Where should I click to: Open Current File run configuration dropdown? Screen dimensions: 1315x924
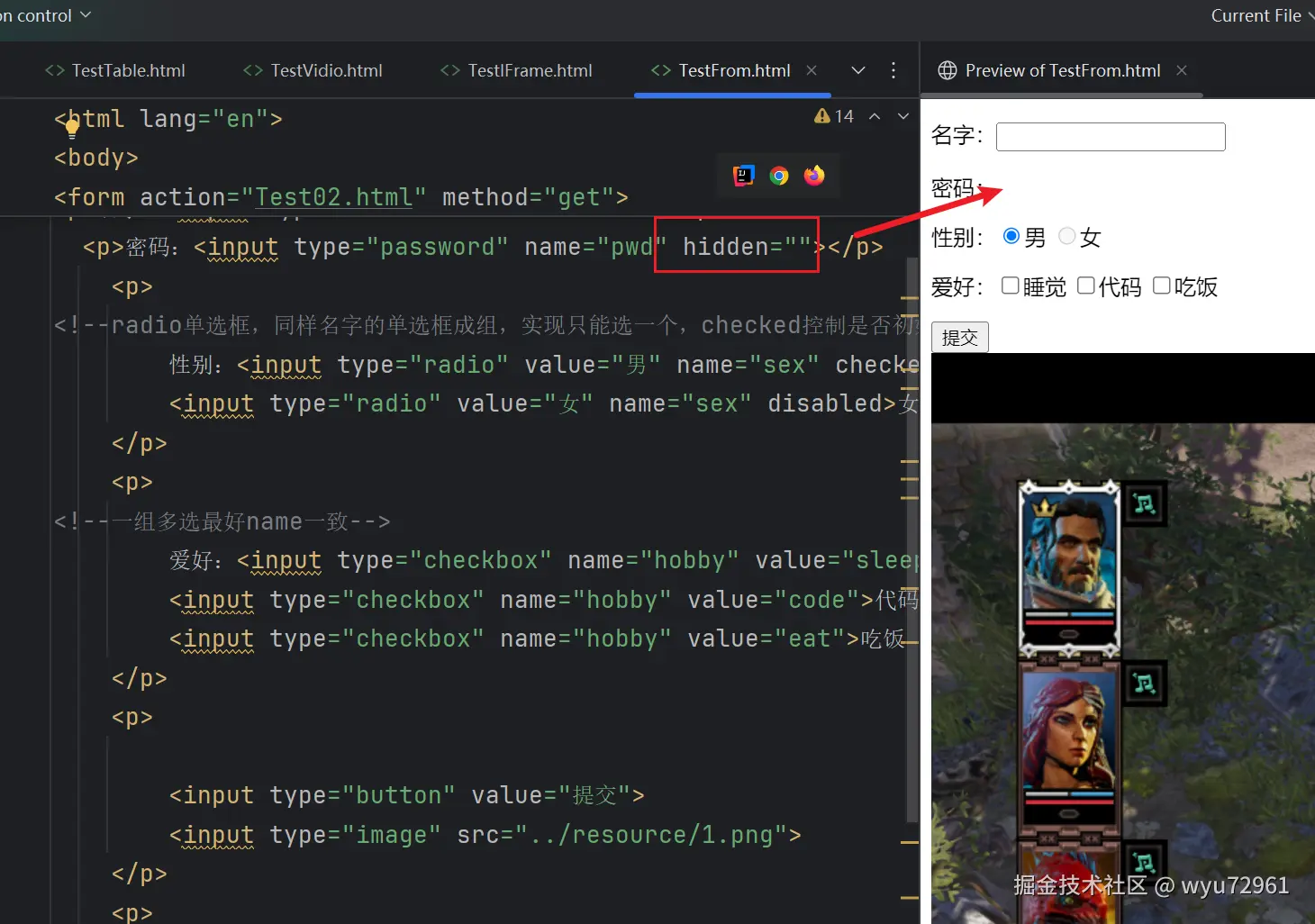pos(1263,15)
